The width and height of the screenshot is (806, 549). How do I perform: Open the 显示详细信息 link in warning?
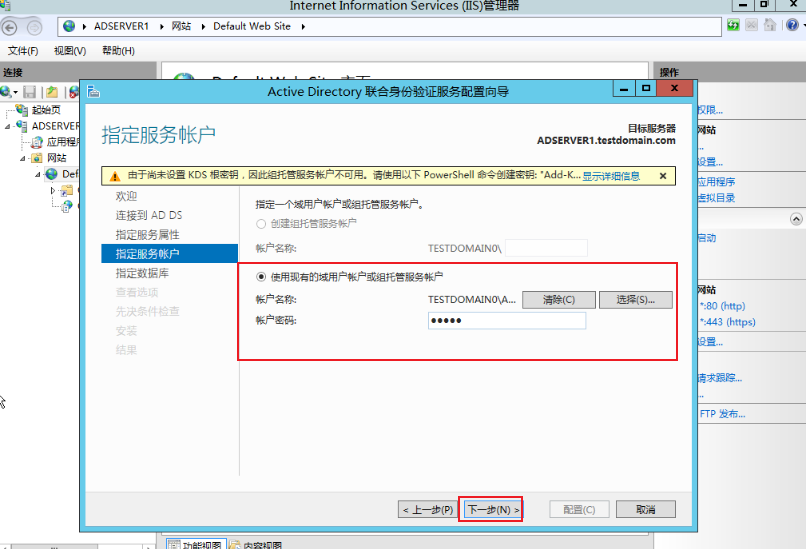point(611,176)
